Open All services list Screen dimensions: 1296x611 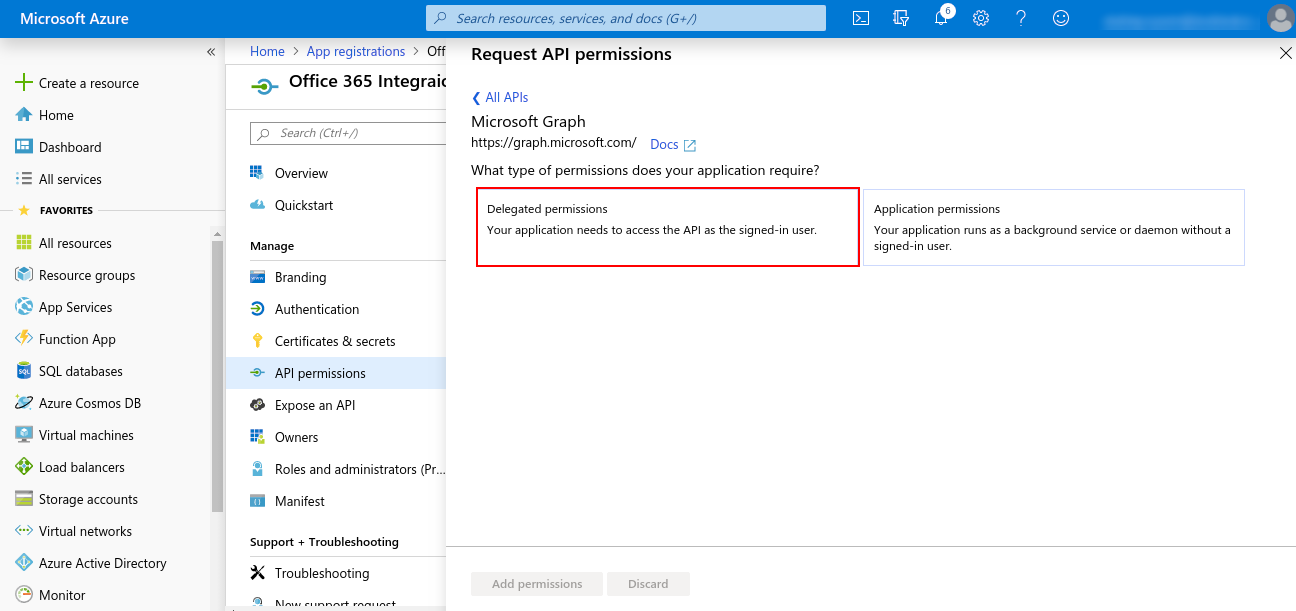click(x=69, y=179)
